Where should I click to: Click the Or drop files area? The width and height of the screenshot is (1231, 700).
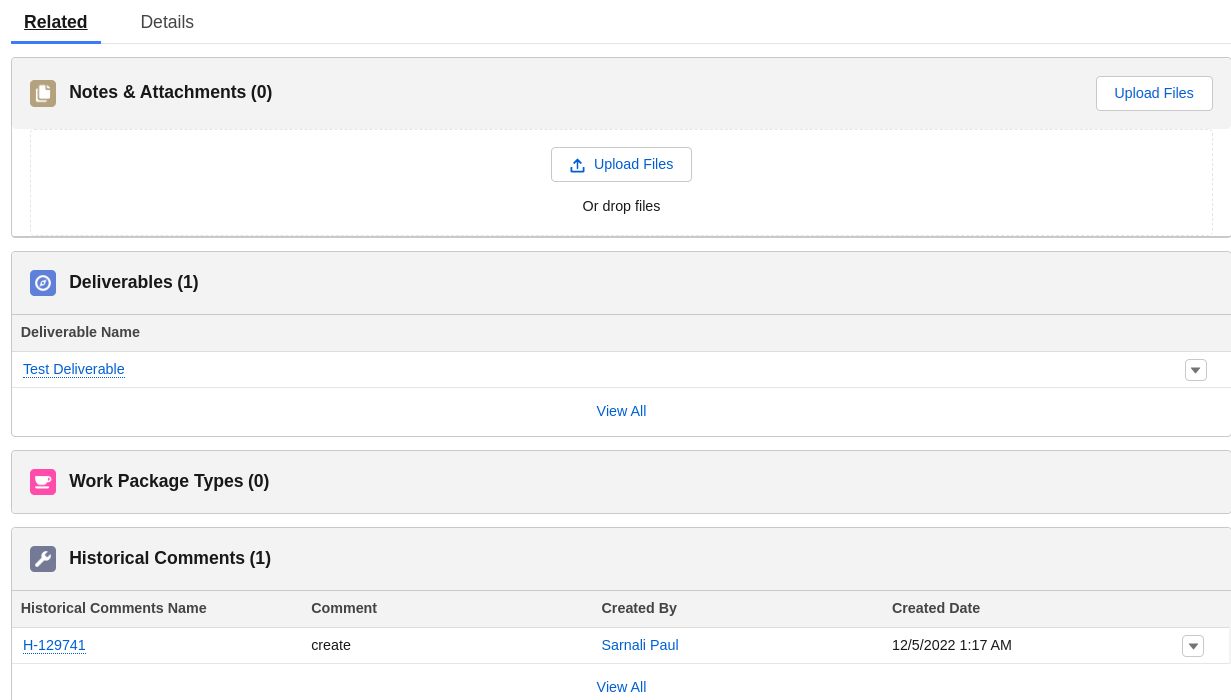621,206
